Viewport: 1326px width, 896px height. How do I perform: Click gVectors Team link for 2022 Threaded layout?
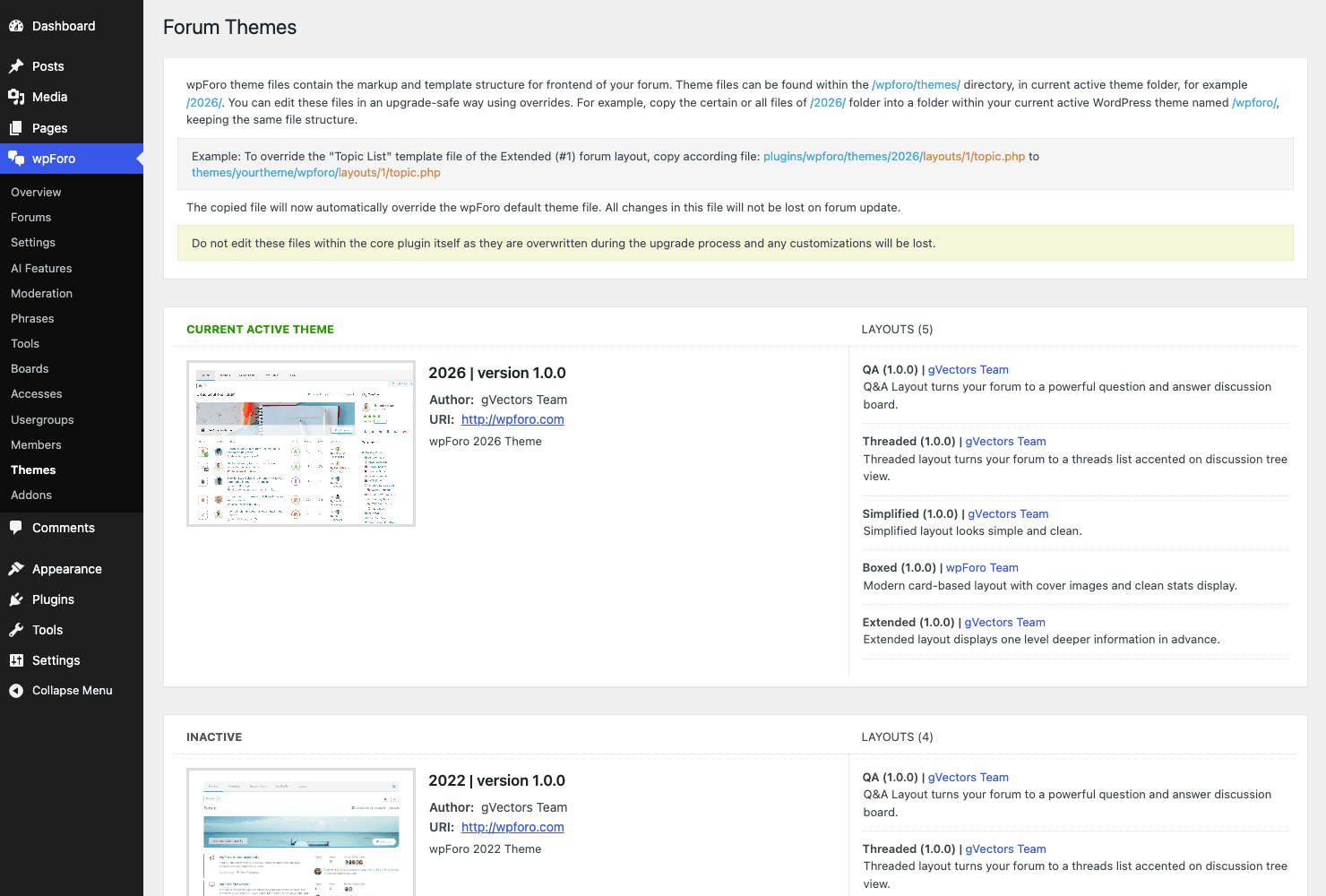(x=1005, y=849)
